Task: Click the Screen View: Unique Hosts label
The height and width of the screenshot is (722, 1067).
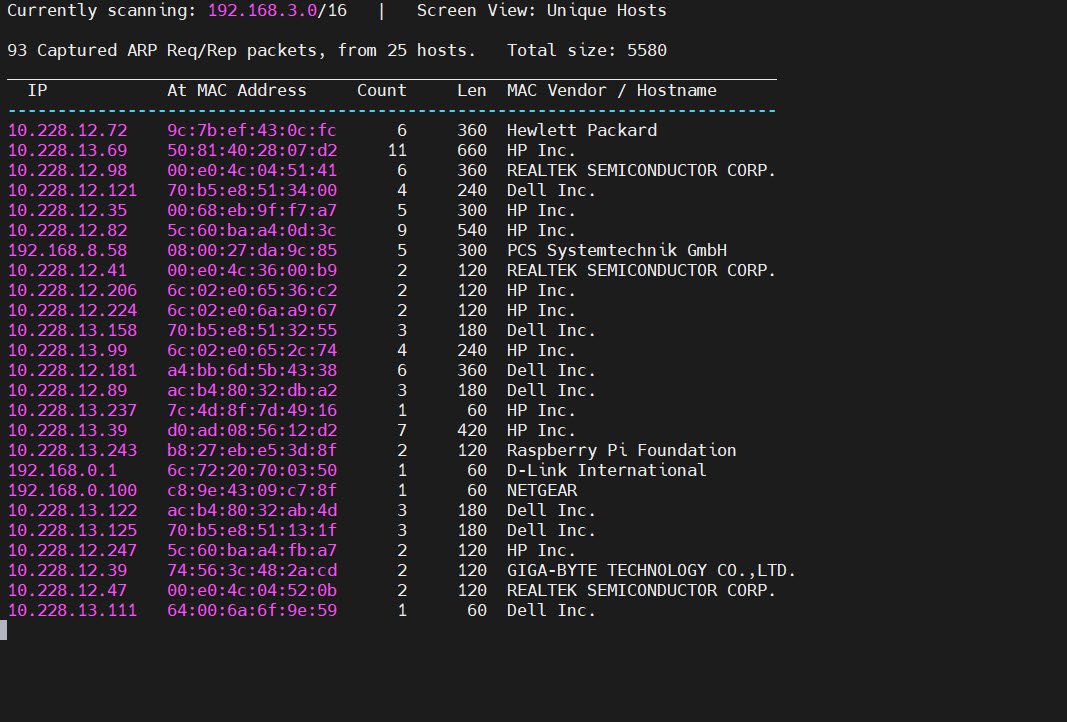Action: pos(542,11)
